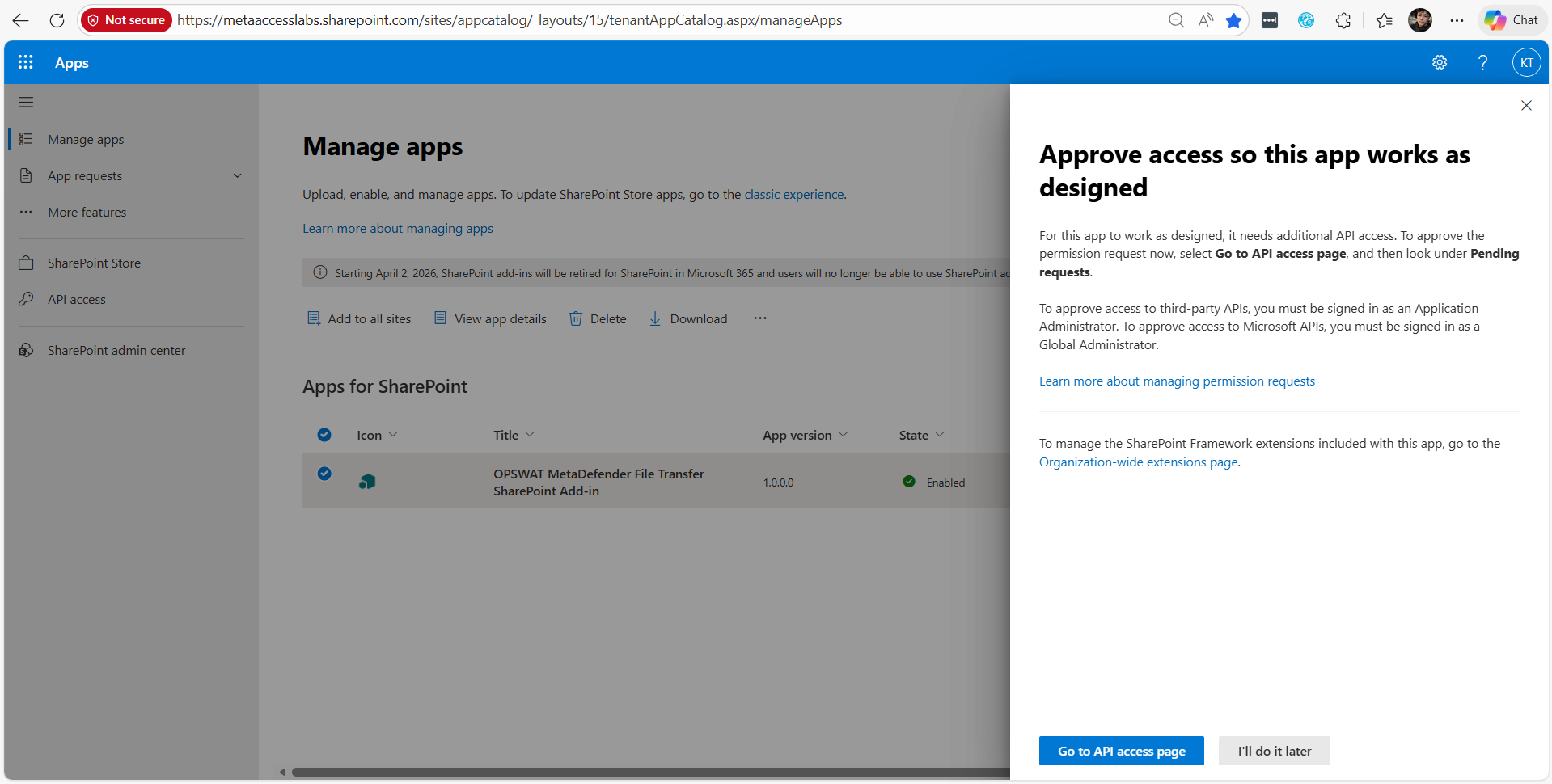Click the API access key icon in sidebar
The height and width of the screenshot is (784, 1552).
(x=27, y=299)
